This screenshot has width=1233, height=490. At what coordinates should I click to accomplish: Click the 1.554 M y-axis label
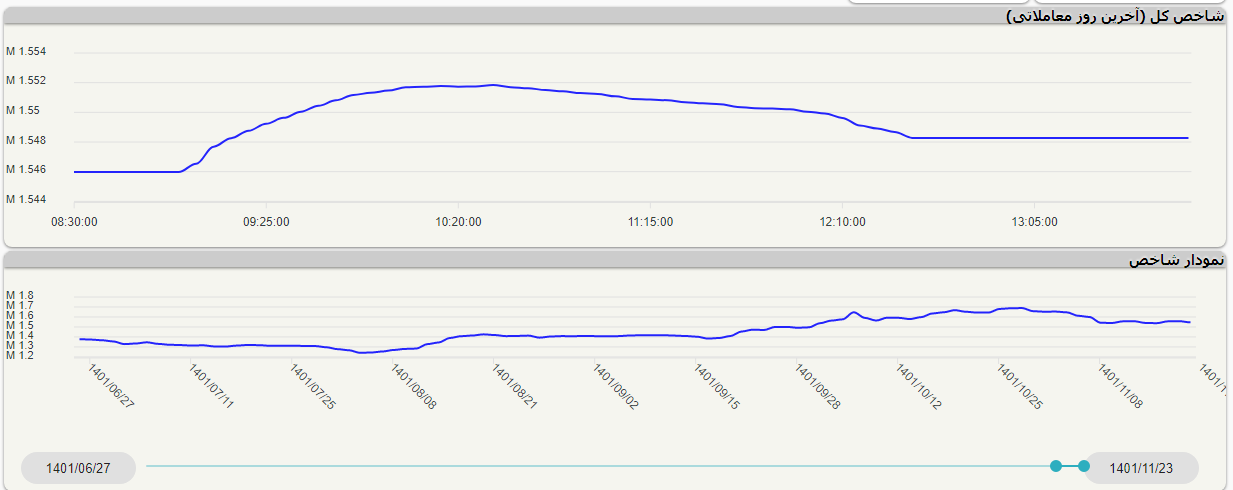(26, 52)
